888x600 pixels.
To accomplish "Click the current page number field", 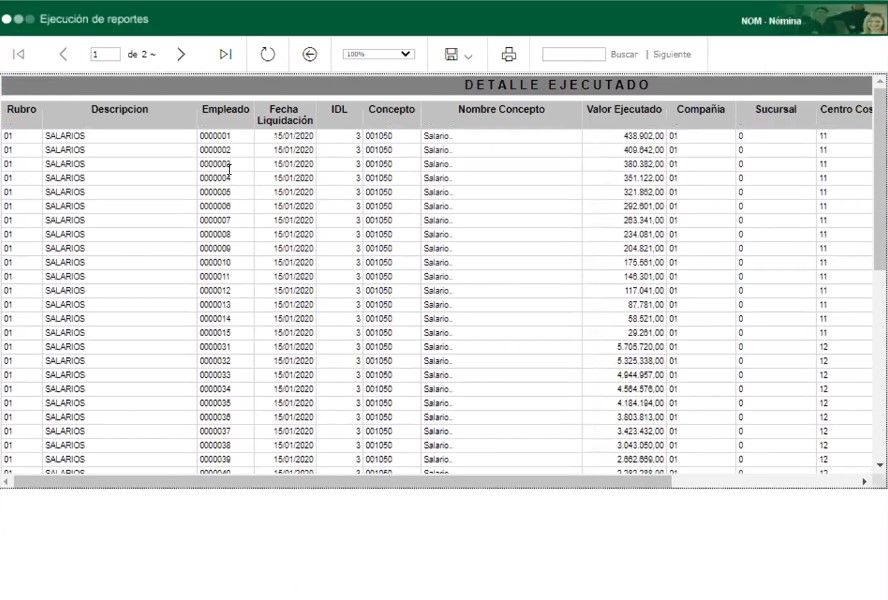I will (105, 54).
